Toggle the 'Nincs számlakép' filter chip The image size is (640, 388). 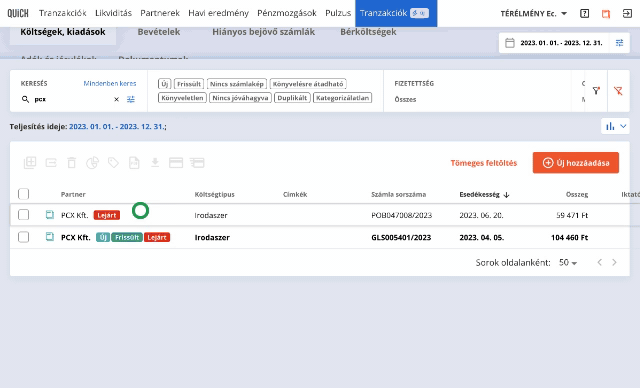click(x=237, y=84)
